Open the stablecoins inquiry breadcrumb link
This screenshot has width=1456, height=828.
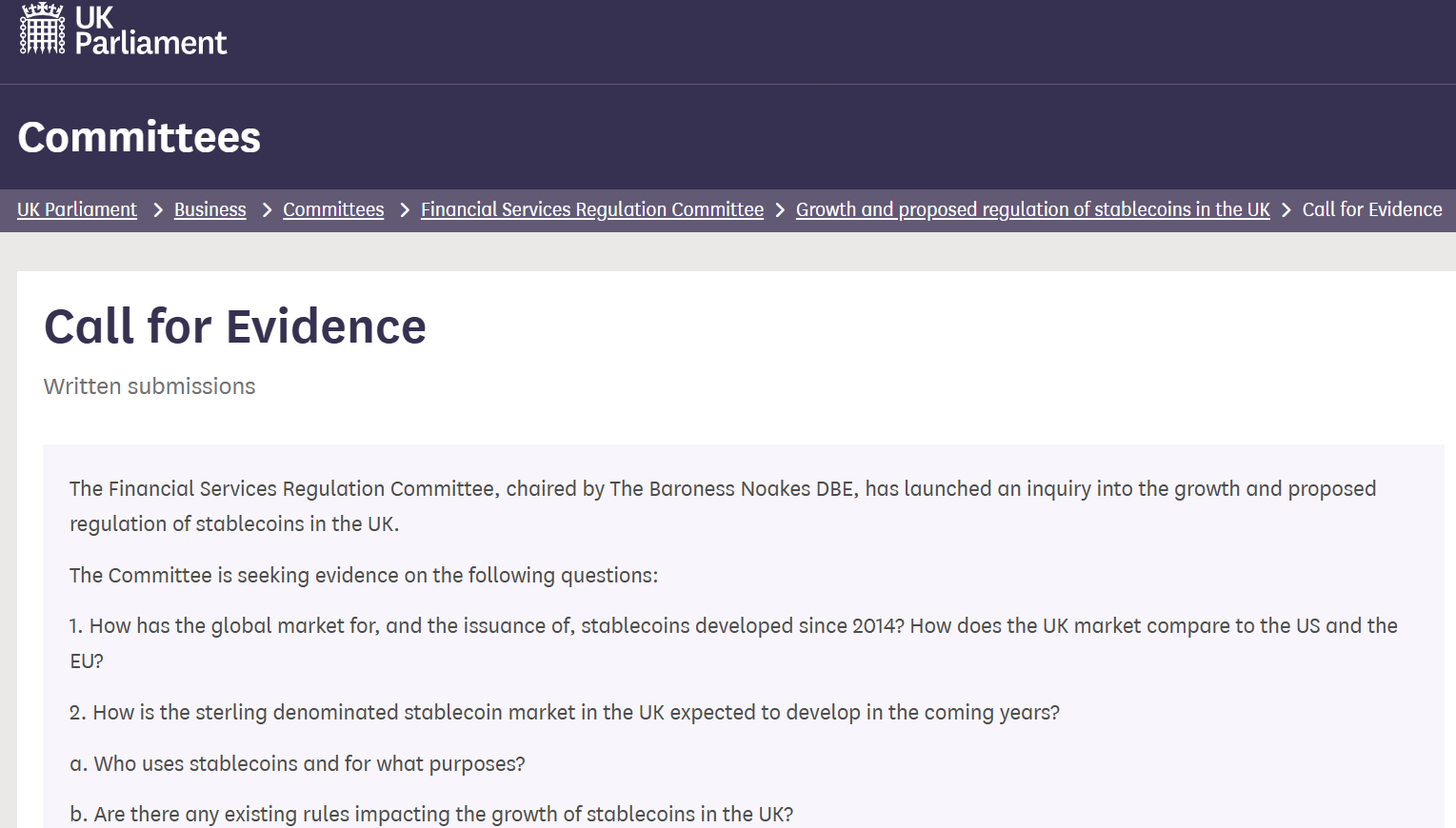(1032, 209)
